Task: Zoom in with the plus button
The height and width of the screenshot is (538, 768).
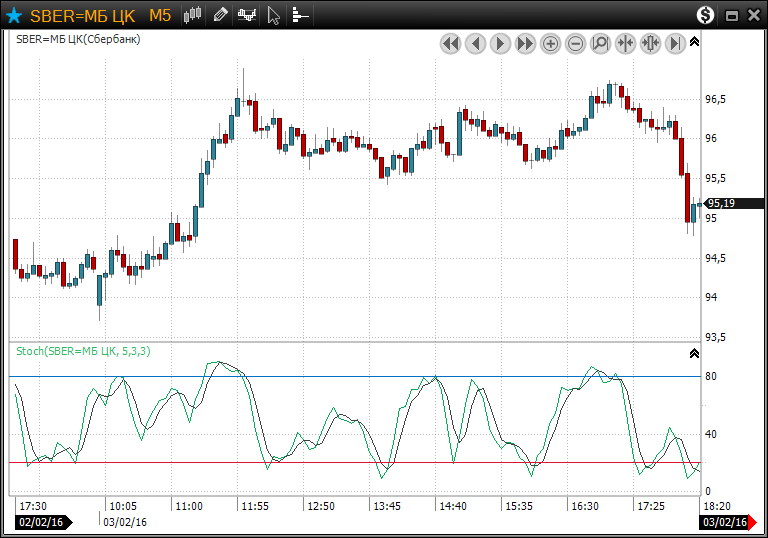Action: (551, 44)
